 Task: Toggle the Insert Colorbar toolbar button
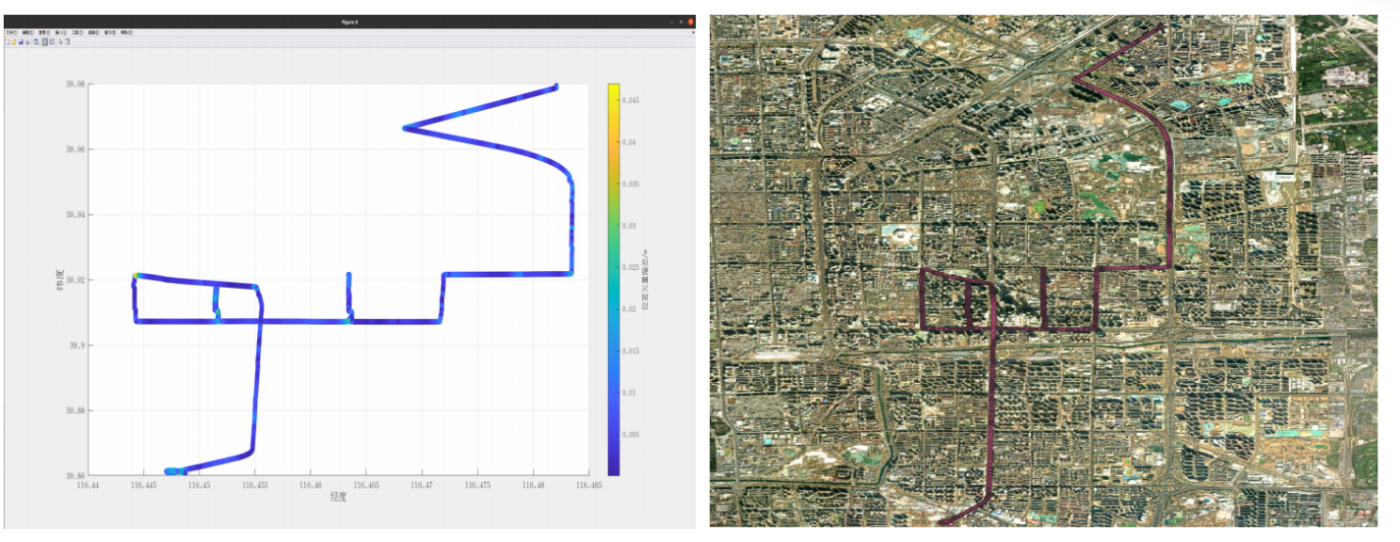coord(45,42)
